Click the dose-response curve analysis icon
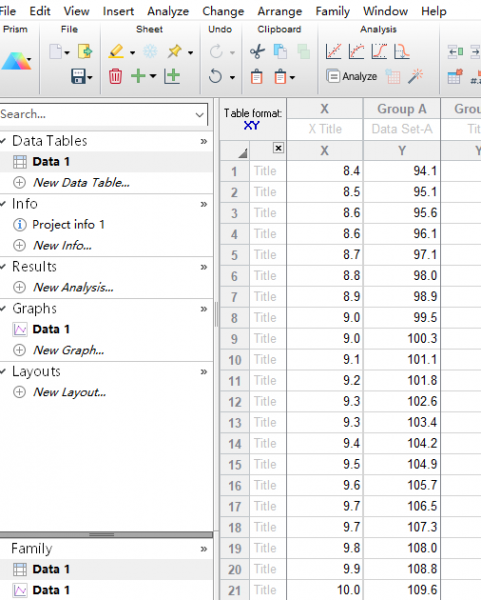This screenshot has width=481, height=600. (x=402, y=51)
